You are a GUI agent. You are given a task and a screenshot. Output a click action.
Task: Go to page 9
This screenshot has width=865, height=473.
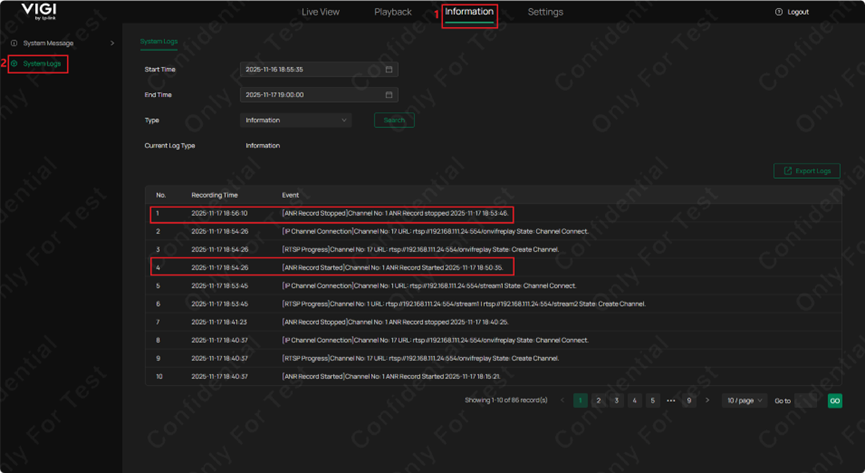click(688, 401)
